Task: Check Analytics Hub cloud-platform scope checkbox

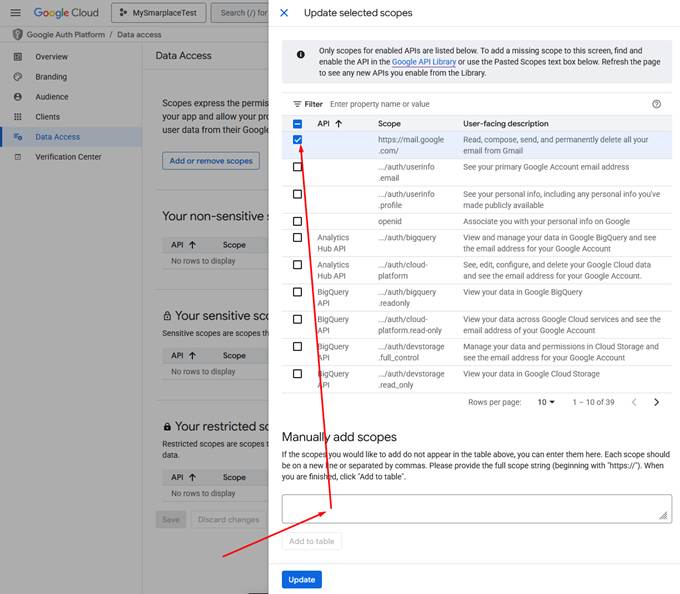Action: pyautogui.click(x=298, y=265)
